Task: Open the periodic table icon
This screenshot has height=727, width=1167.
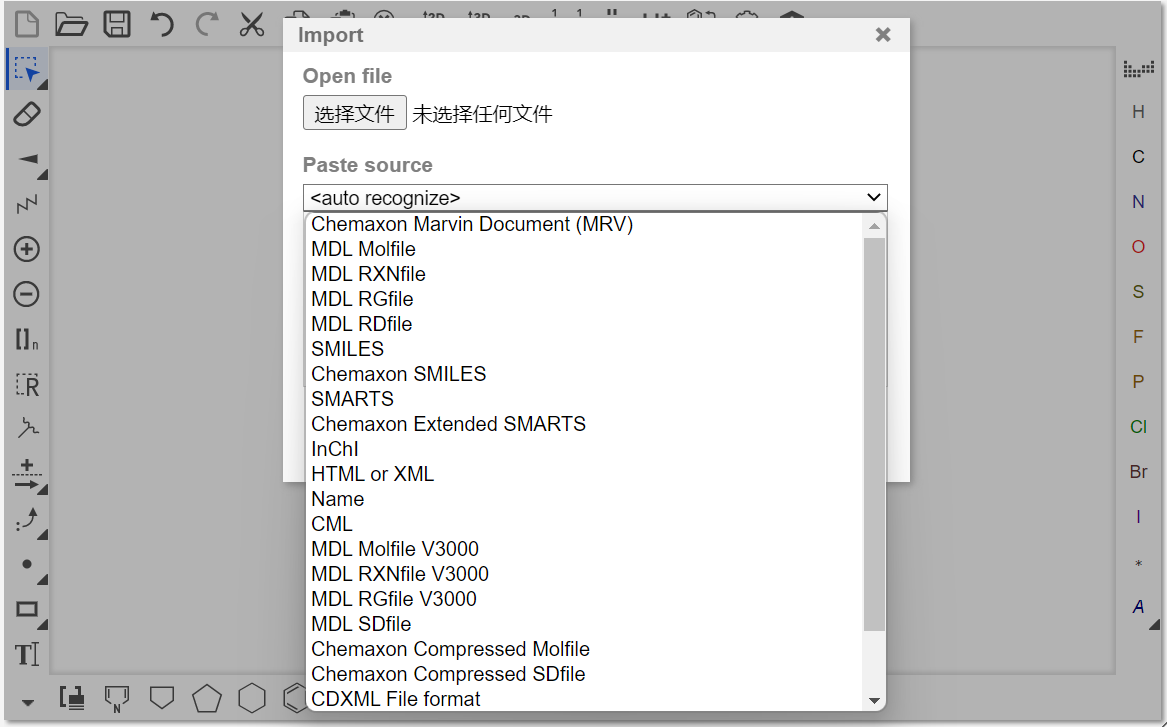Action: pyautogui.click(x=1139, y=69)
